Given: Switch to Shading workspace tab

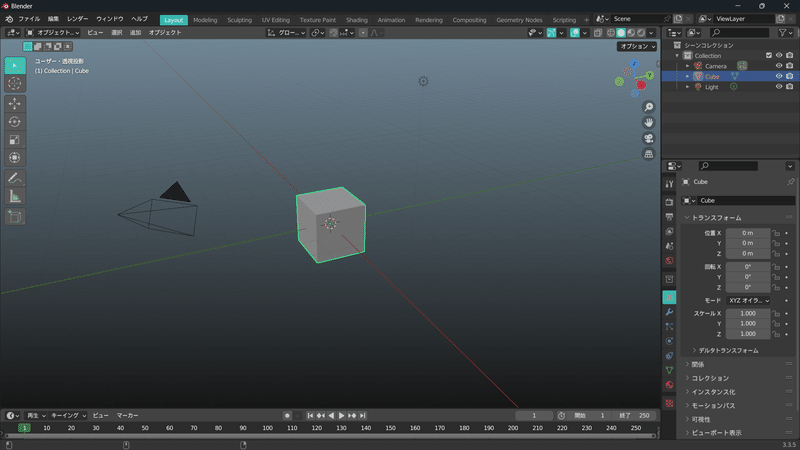Looking at the screenshot, I should point(357,20).
